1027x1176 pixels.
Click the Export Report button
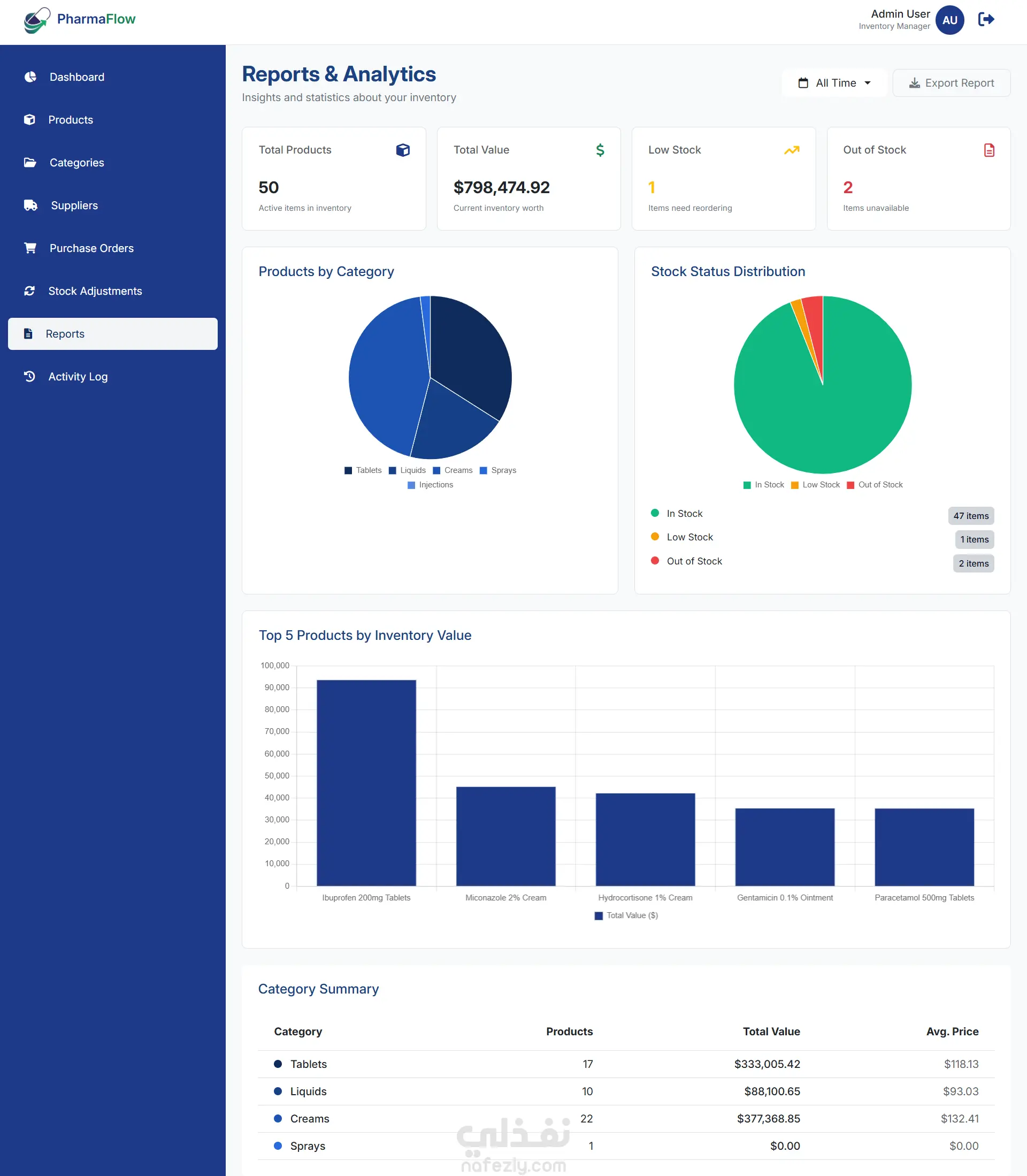pyautogui.click(x=952, y=83)
